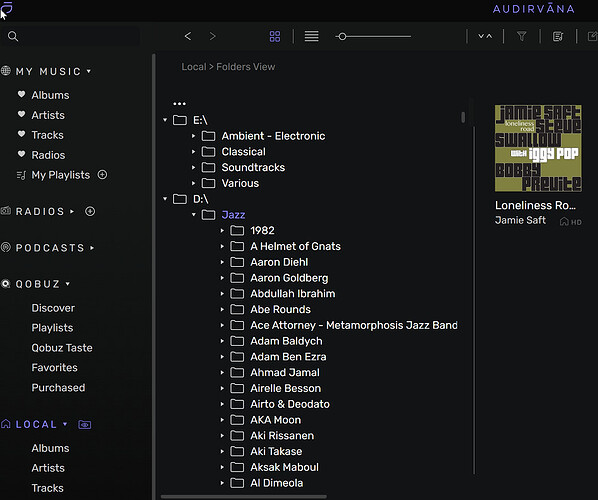Go back with the left arrow
Screen dimensions: 598x500
tap(188, 36)
